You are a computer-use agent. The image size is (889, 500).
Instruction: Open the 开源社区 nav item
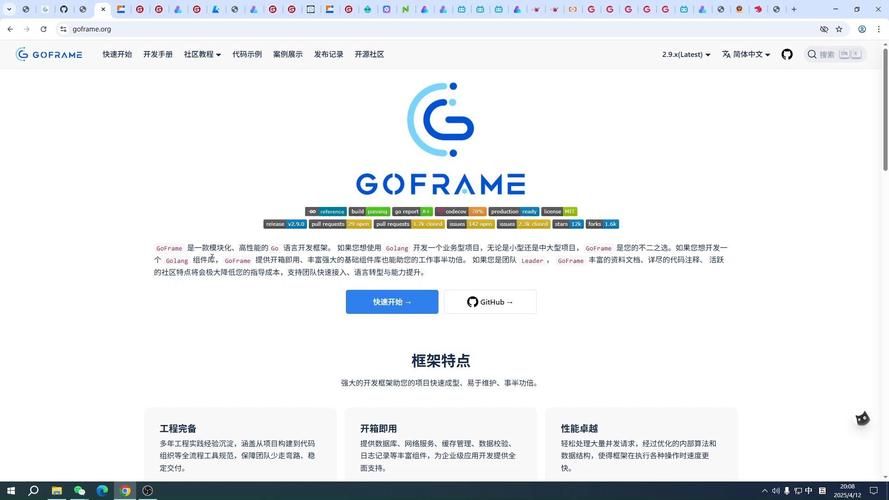(369, 54)
